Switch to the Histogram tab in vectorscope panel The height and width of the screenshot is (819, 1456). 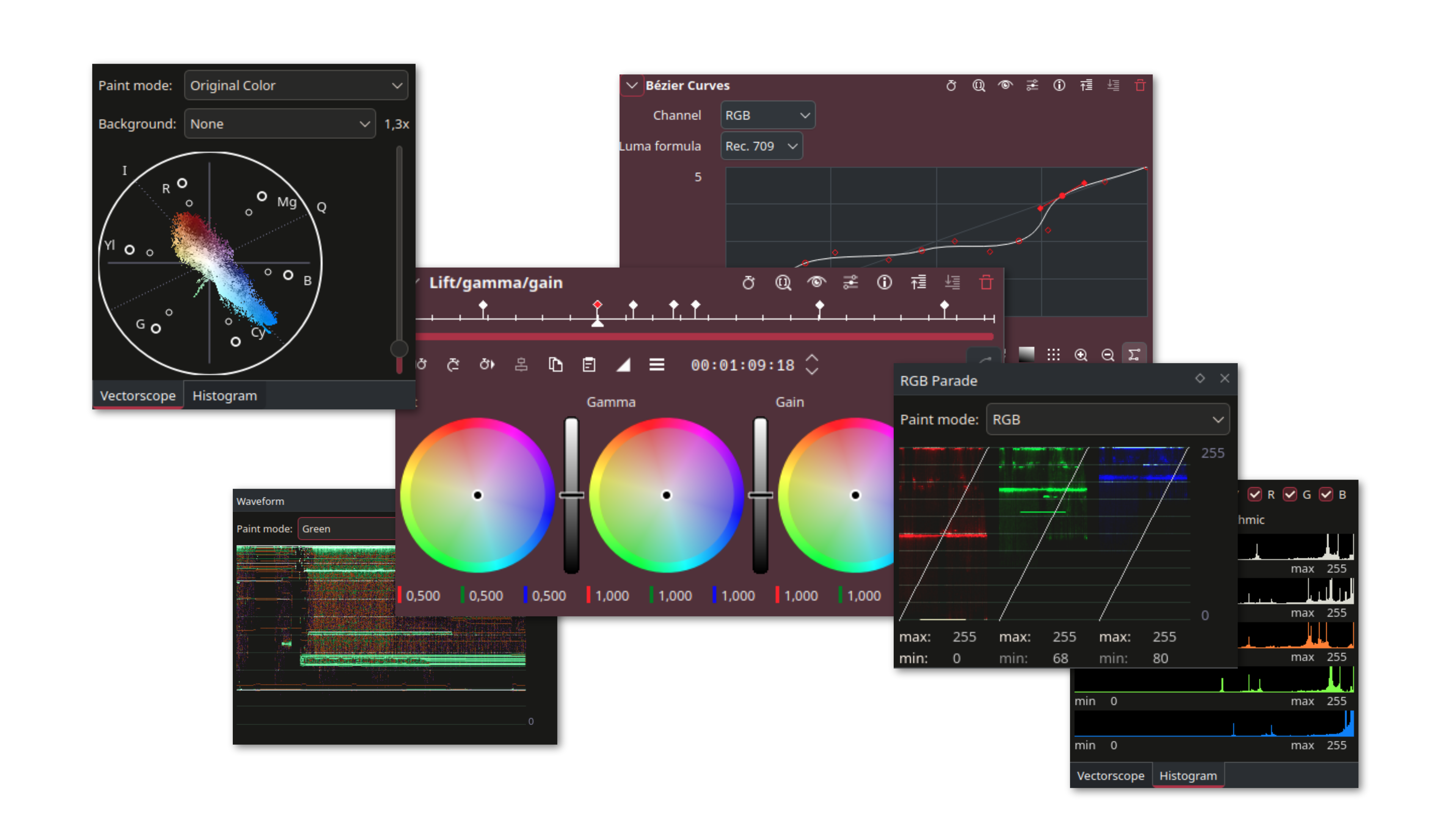(x=224, y=395)
